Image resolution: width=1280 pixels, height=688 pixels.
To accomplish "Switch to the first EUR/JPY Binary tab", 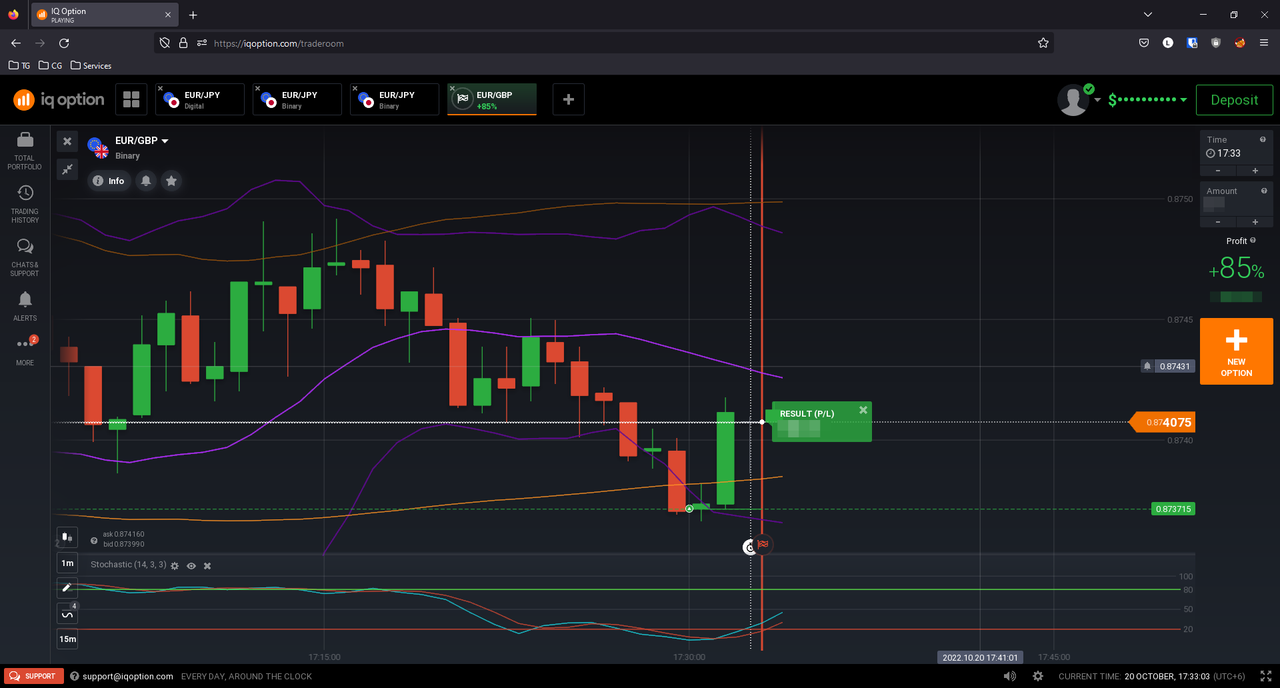I will (x=297, y=100).
